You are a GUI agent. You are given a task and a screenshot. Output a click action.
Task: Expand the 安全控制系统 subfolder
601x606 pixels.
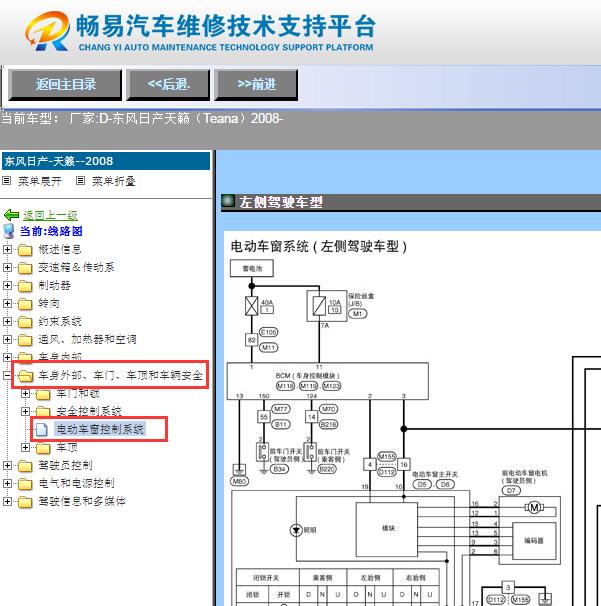pyautogui.click(x=26, y=411)
